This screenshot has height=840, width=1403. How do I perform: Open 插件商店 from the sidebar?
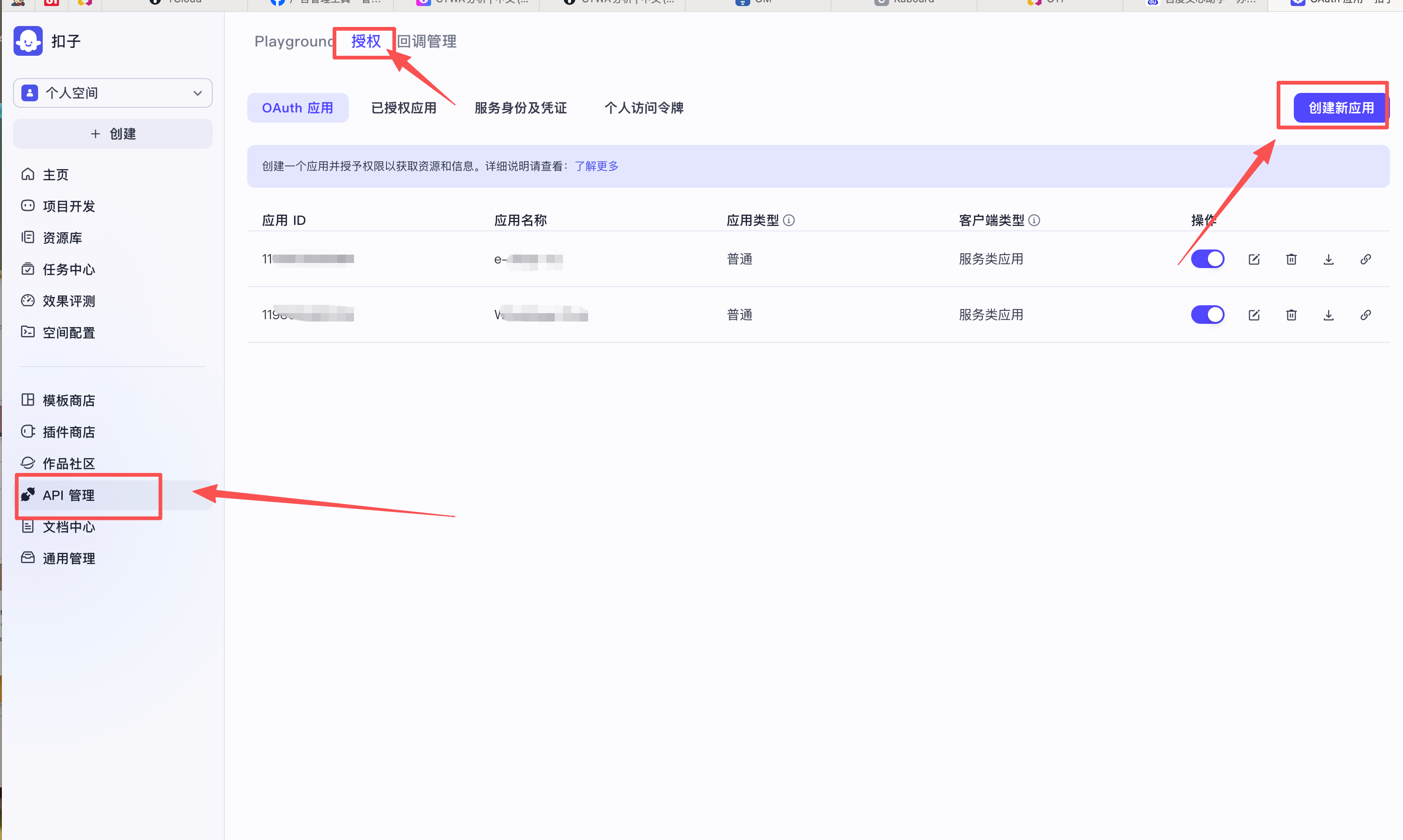[x=68, y=432]
